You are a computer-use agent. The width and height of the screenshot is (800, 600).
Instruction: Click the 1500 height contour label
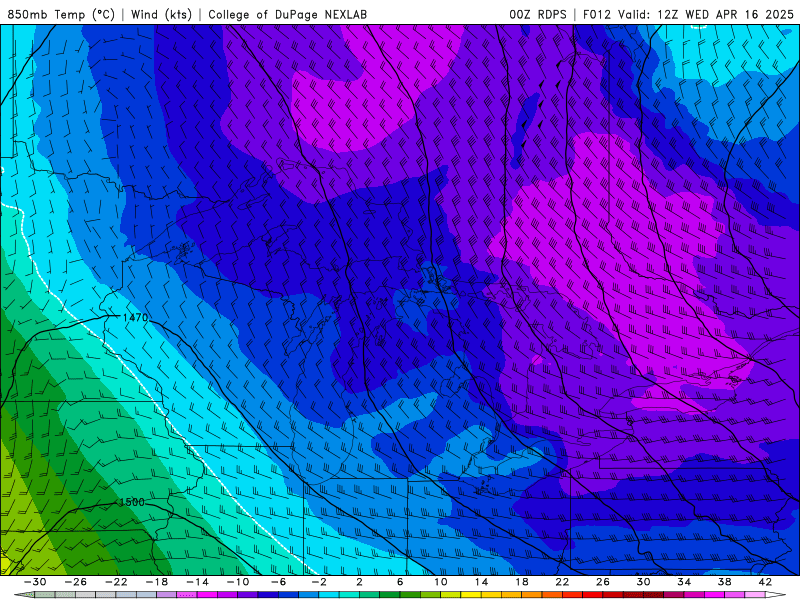pos(132,502)
